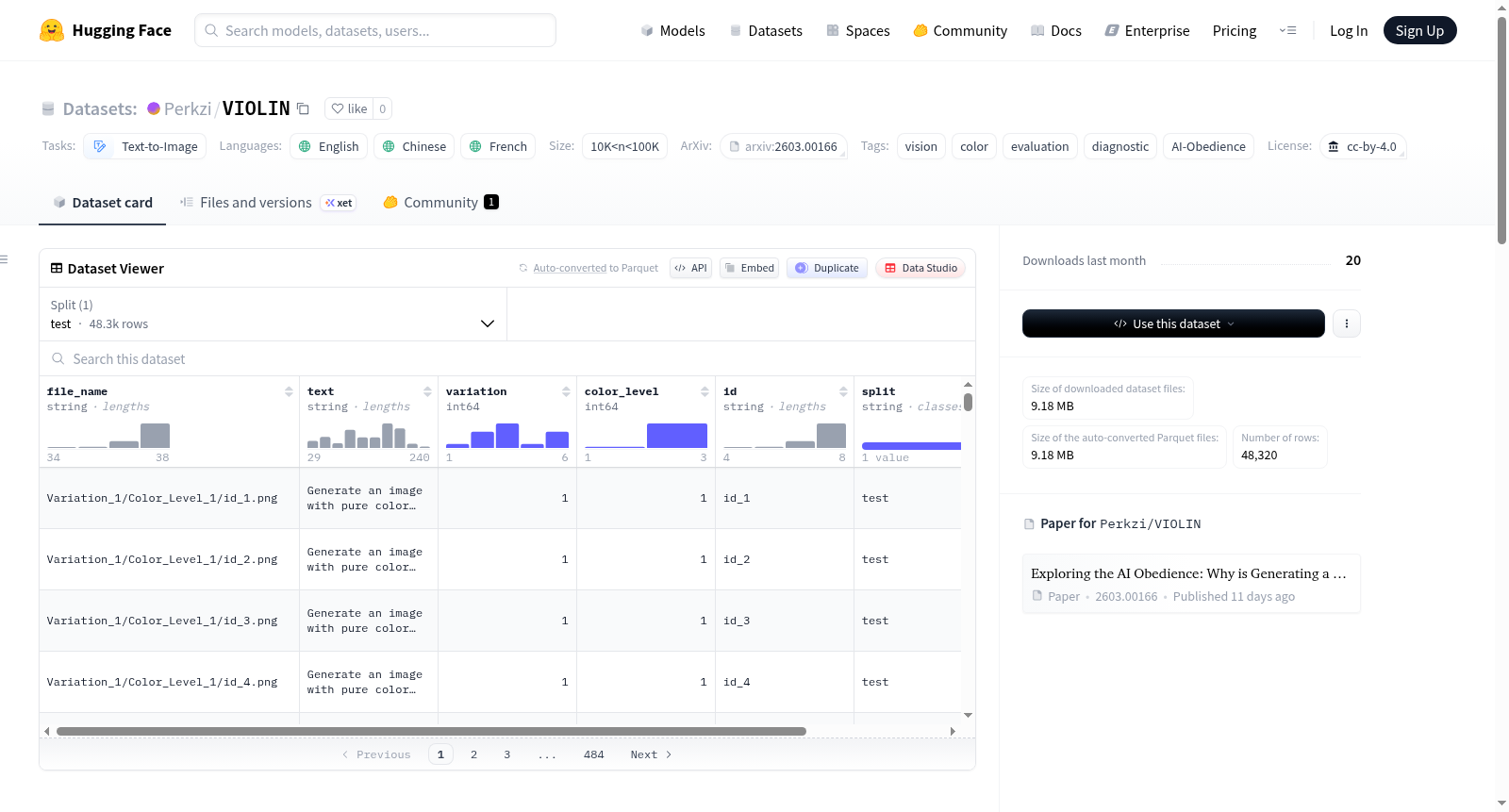Click the color tag
The height and width of the screenshot is (812, 1509).
pos(974,146)
